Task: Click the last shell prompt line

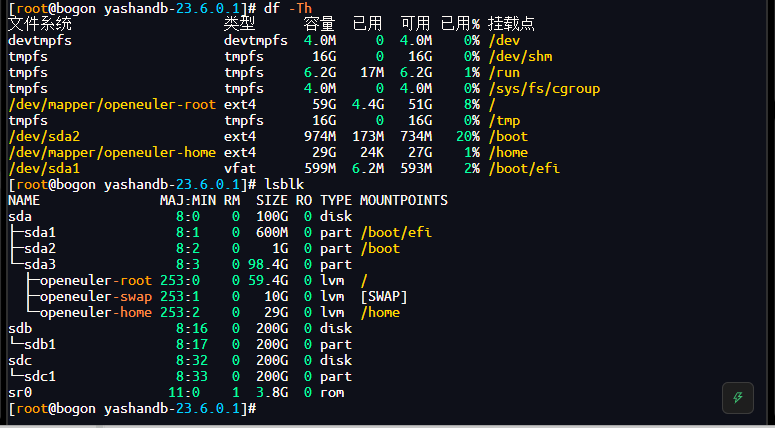Action: (x=132, y=409)
